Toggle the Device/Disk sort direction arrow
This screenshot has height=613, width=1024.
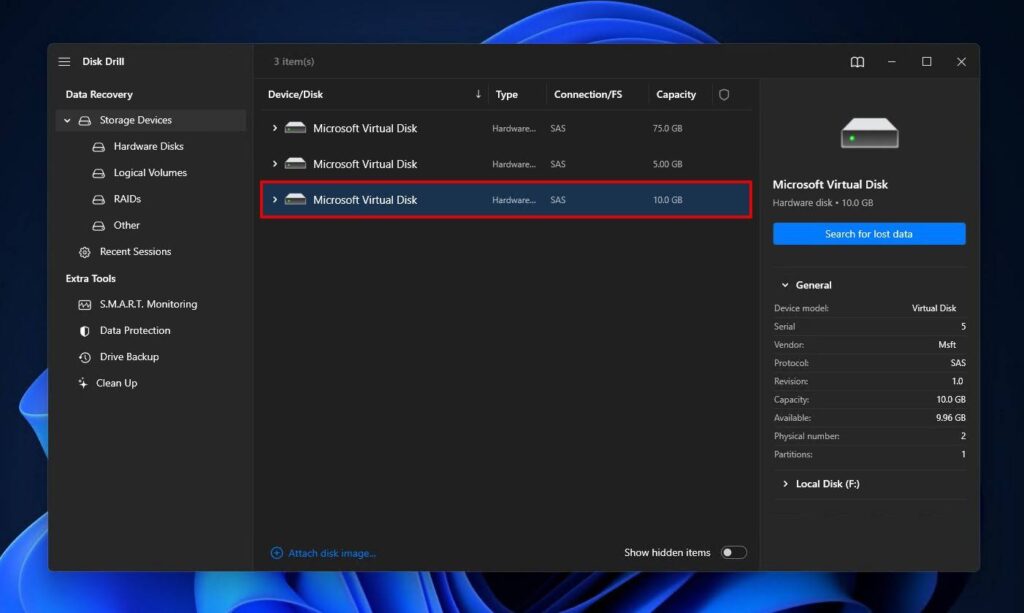click(481, 94)
